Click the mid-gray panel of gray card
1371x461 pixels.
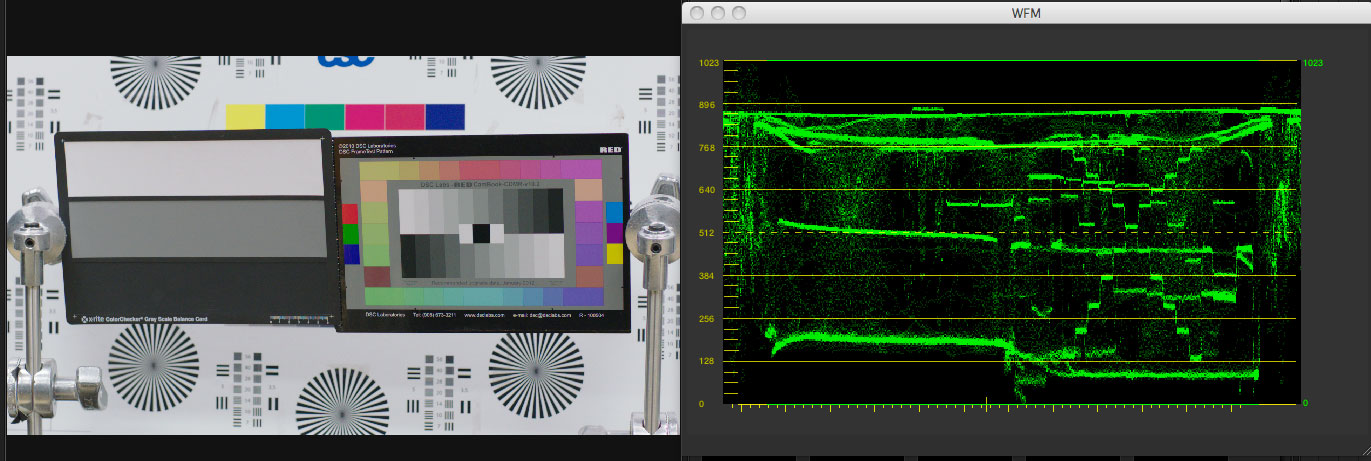[x=199, y=229]
